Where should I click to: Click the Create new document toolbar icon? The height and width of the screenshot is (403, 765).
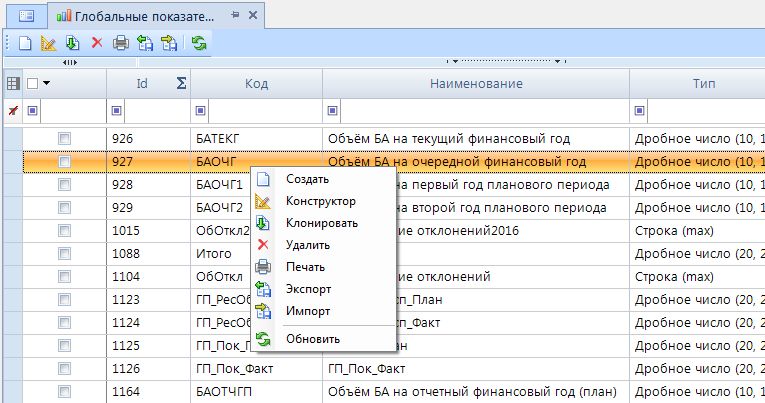click(x=24, y=43)
